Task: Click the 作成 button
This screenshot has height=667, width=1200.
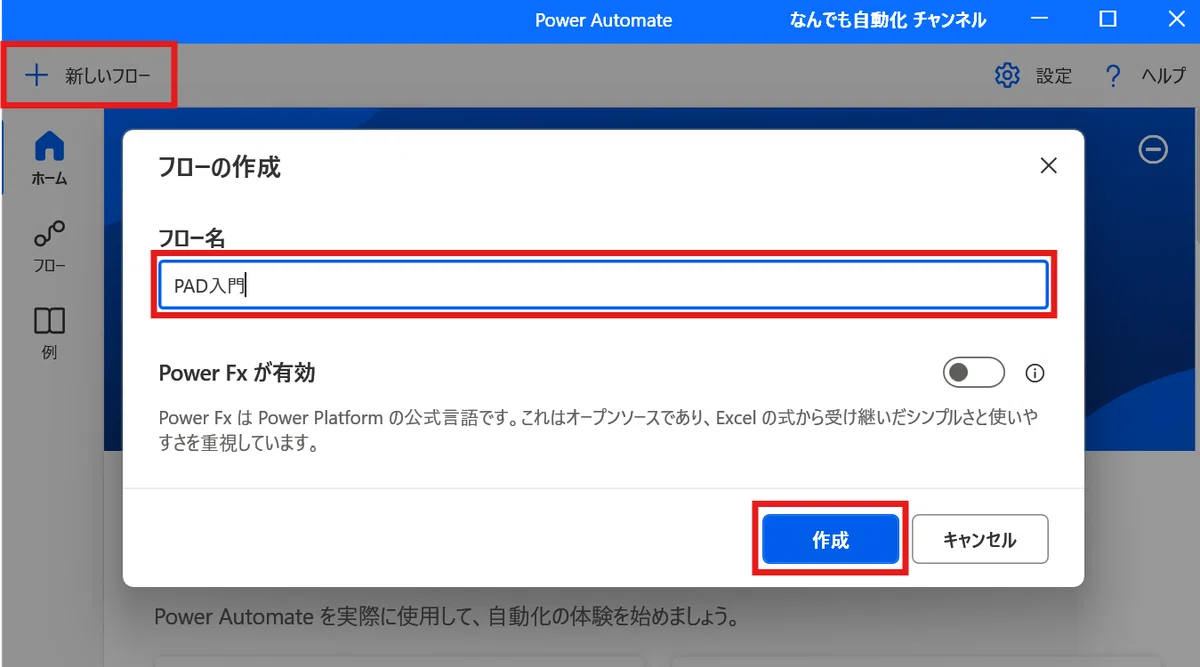Action: tap(830, 539)
